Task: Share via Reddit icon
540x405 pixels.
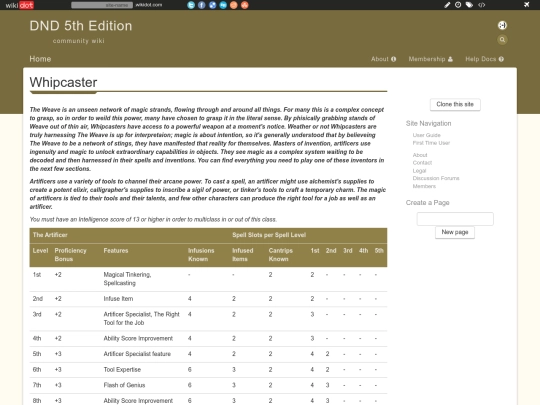Action: (x=234, y=5)
